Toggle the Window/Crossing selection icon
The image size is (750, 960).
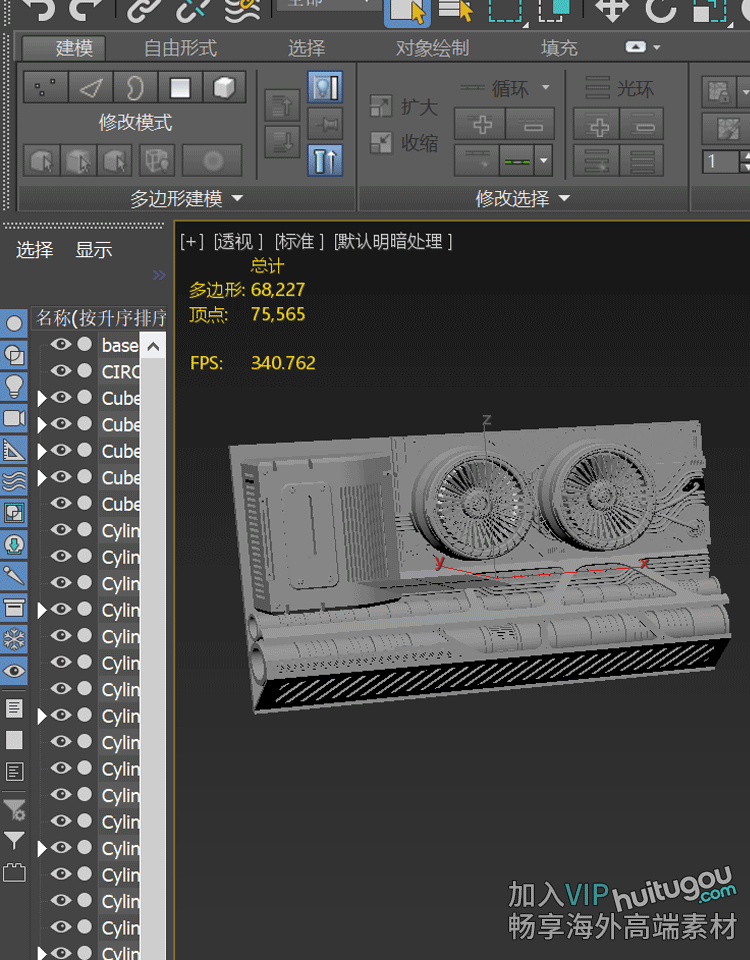click(x=554, y=11)
